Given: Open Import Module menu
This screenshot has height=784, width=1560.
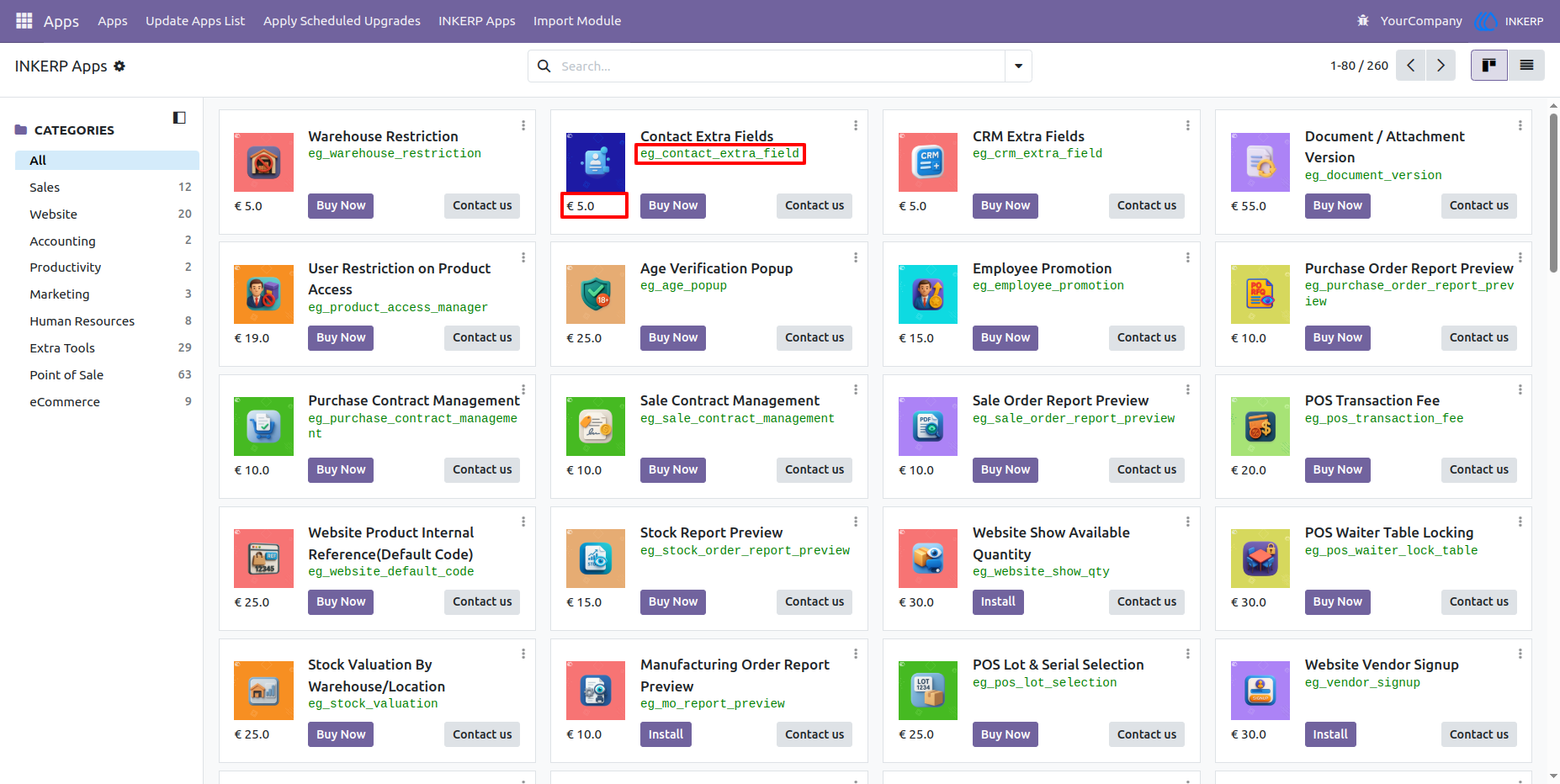Looking at the screenshot, I should coord(577,21).
